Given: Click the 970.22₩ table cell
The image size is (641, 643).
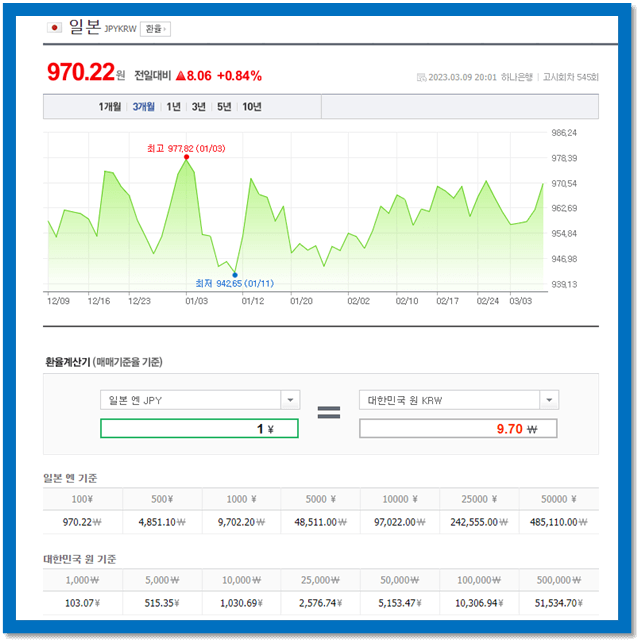Looking at the screenshot, I should click(82, 522).
